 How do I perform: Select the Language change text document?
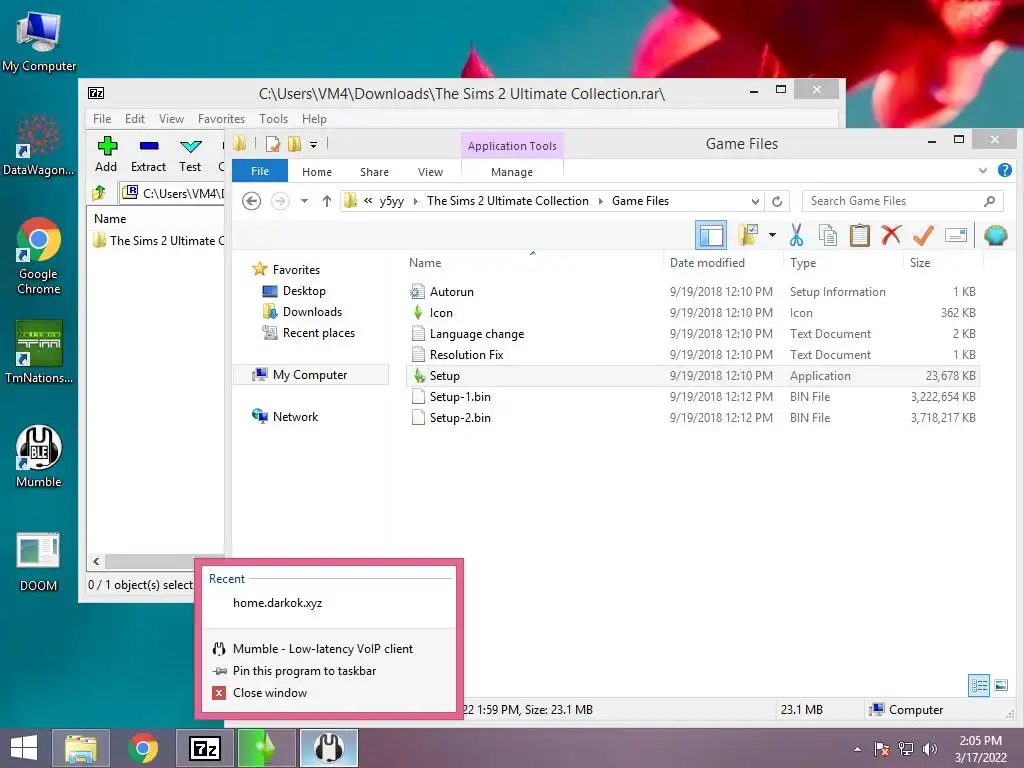[692, 334]
